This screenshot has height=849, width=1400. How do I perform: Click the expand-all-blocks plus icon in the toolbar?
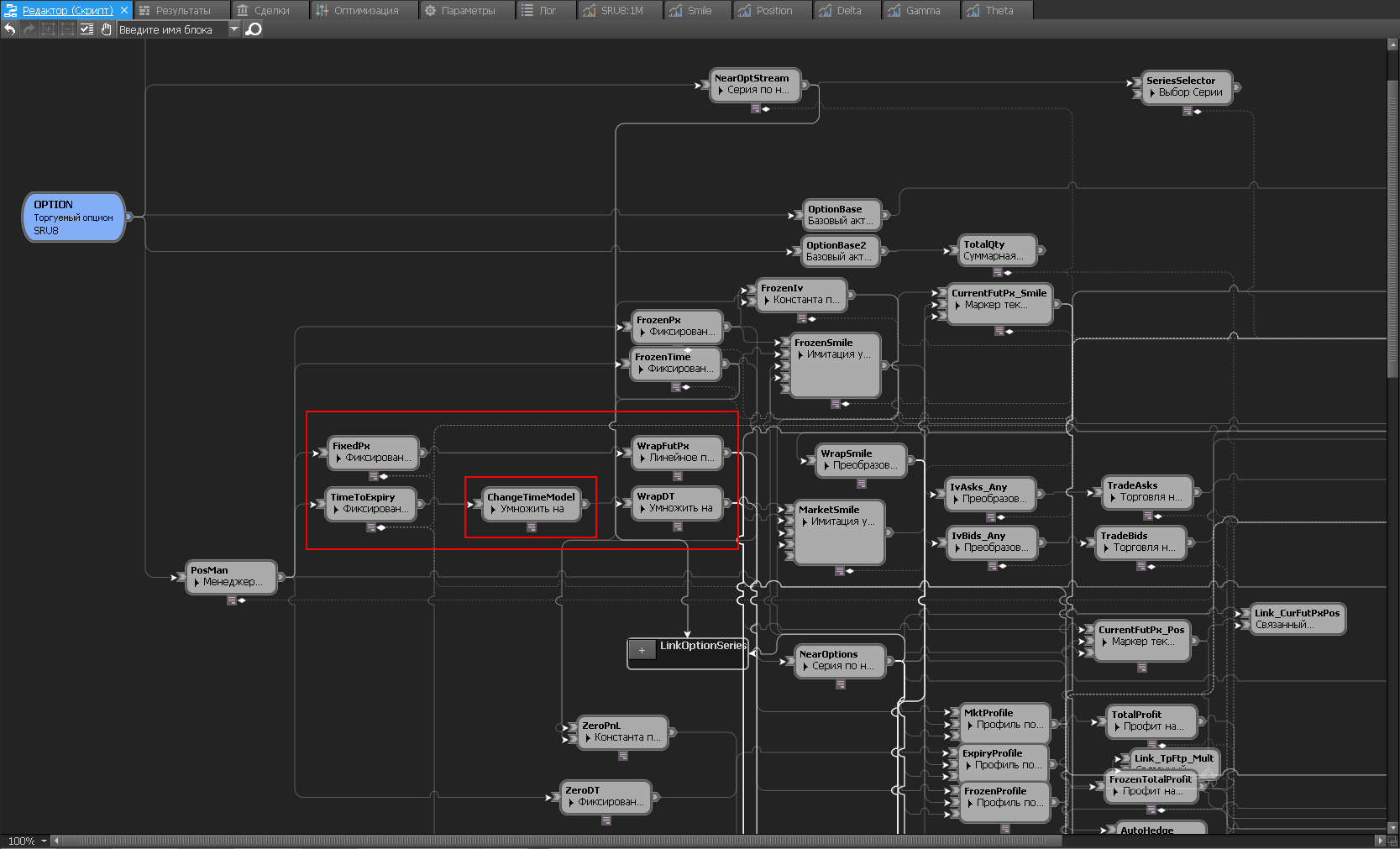(48, 29)
